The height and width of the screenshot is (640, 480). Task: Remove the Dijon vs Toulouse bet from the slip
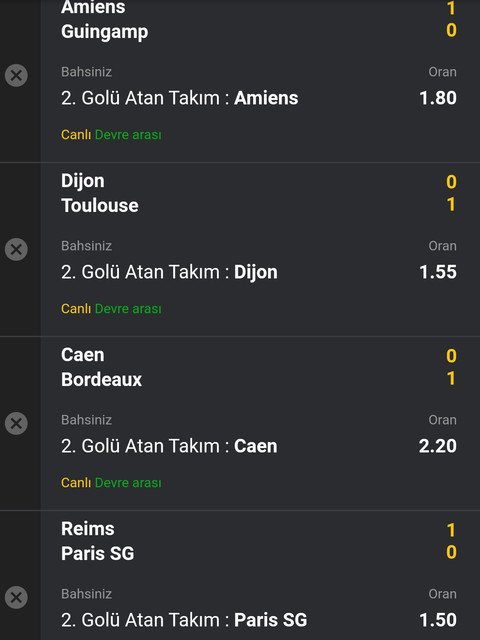click(x=16, y=249)
